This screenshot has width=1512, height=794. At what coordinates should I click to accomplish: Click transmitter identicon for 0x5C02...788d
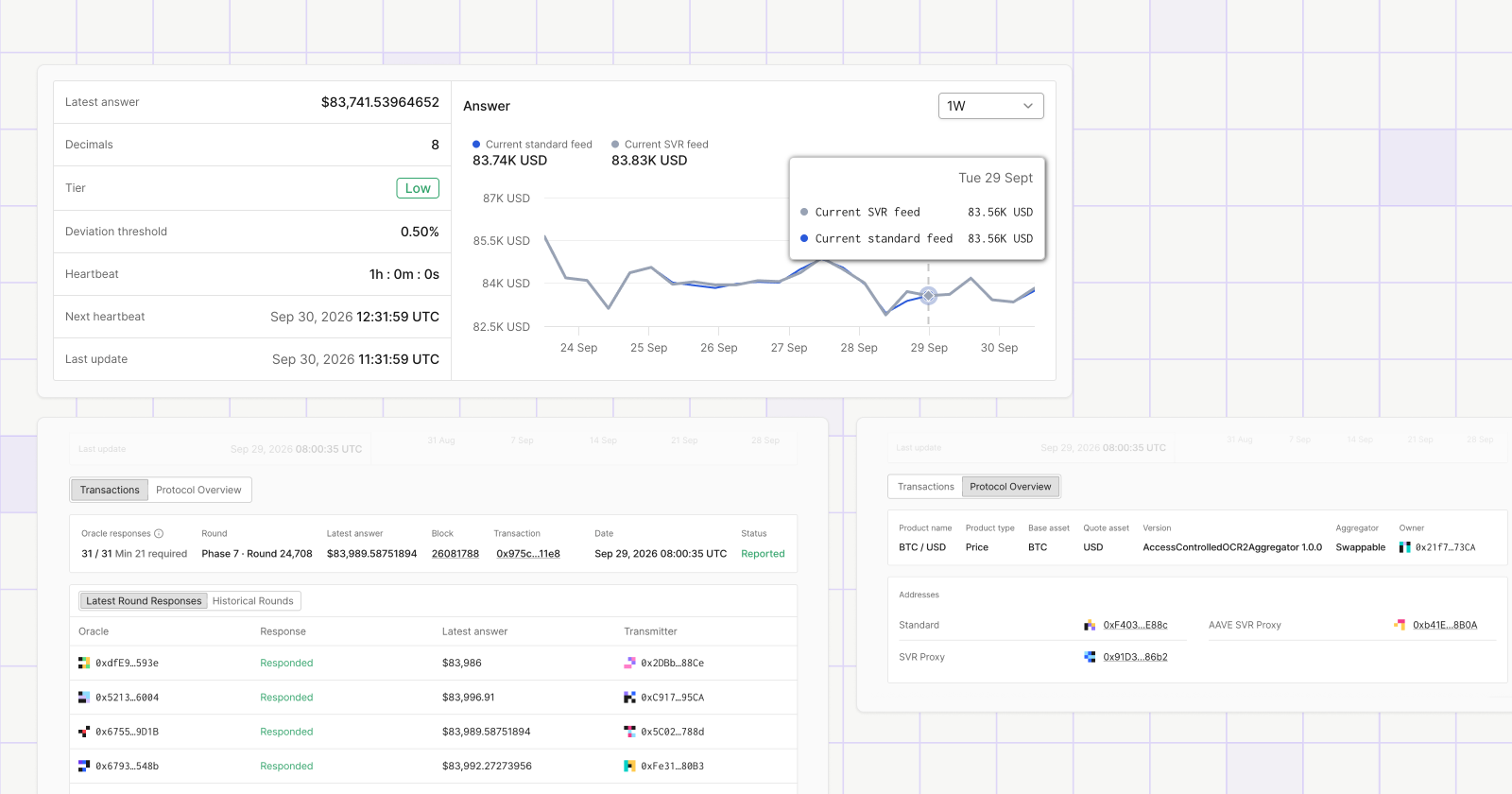pos(629,732)
